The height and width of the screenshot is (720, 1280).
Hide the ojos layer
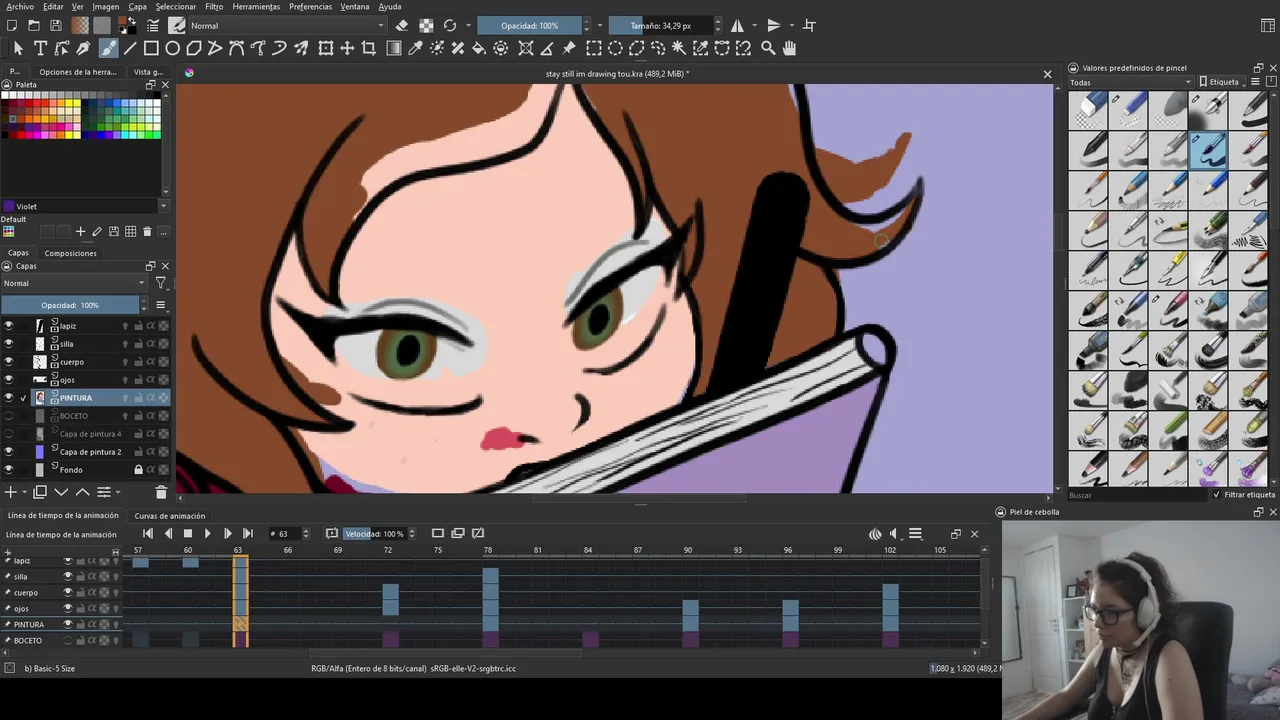(x=8, y=380)
